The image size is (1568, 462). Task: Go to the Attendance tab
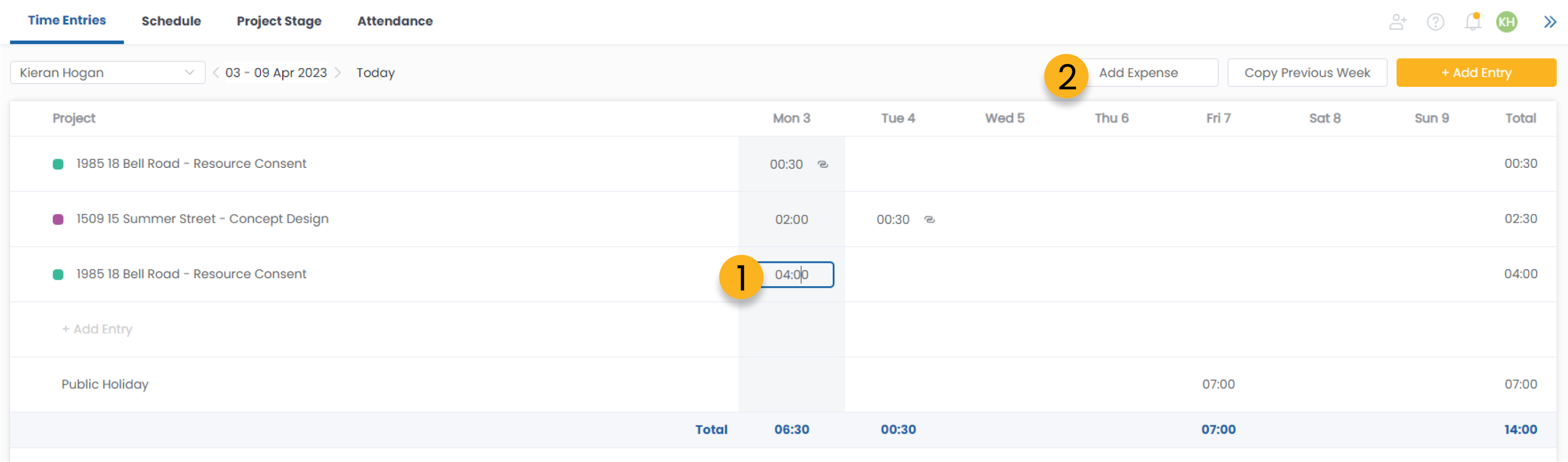(395, 21)
